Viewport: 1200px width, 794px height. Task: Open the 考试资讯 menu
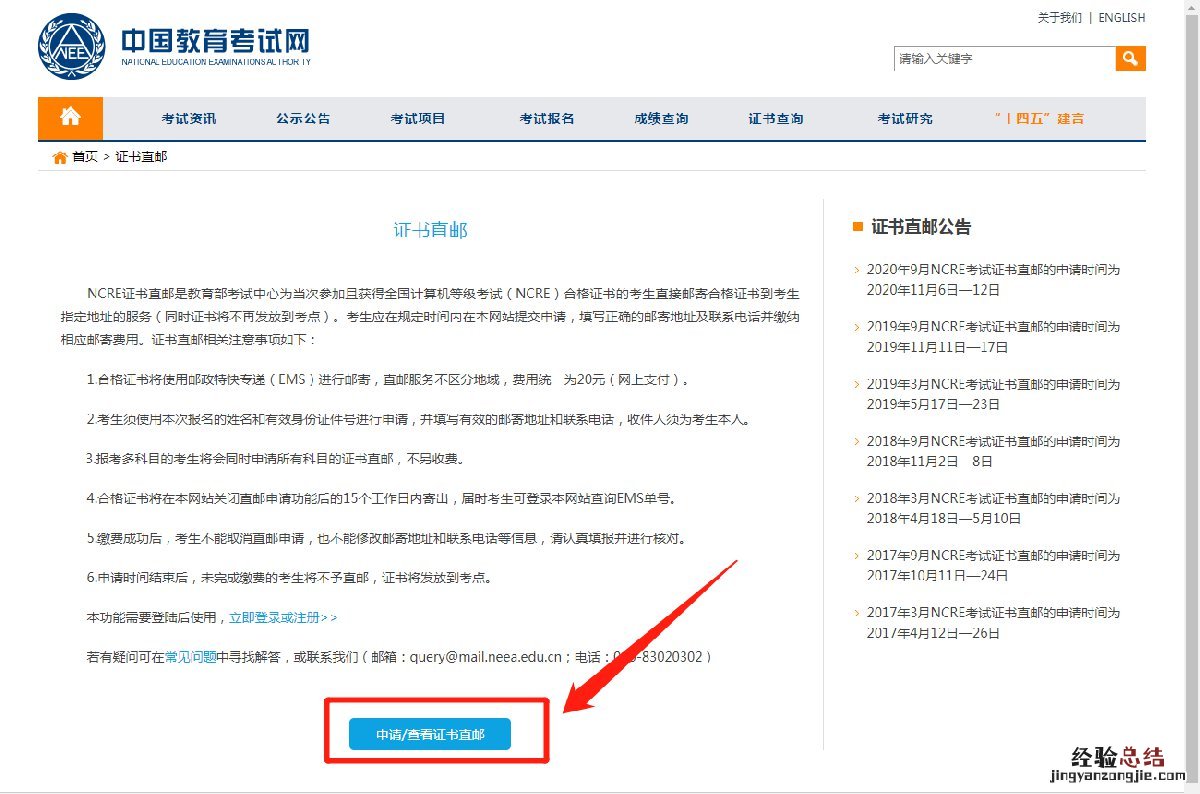click(x=188, y=119)
